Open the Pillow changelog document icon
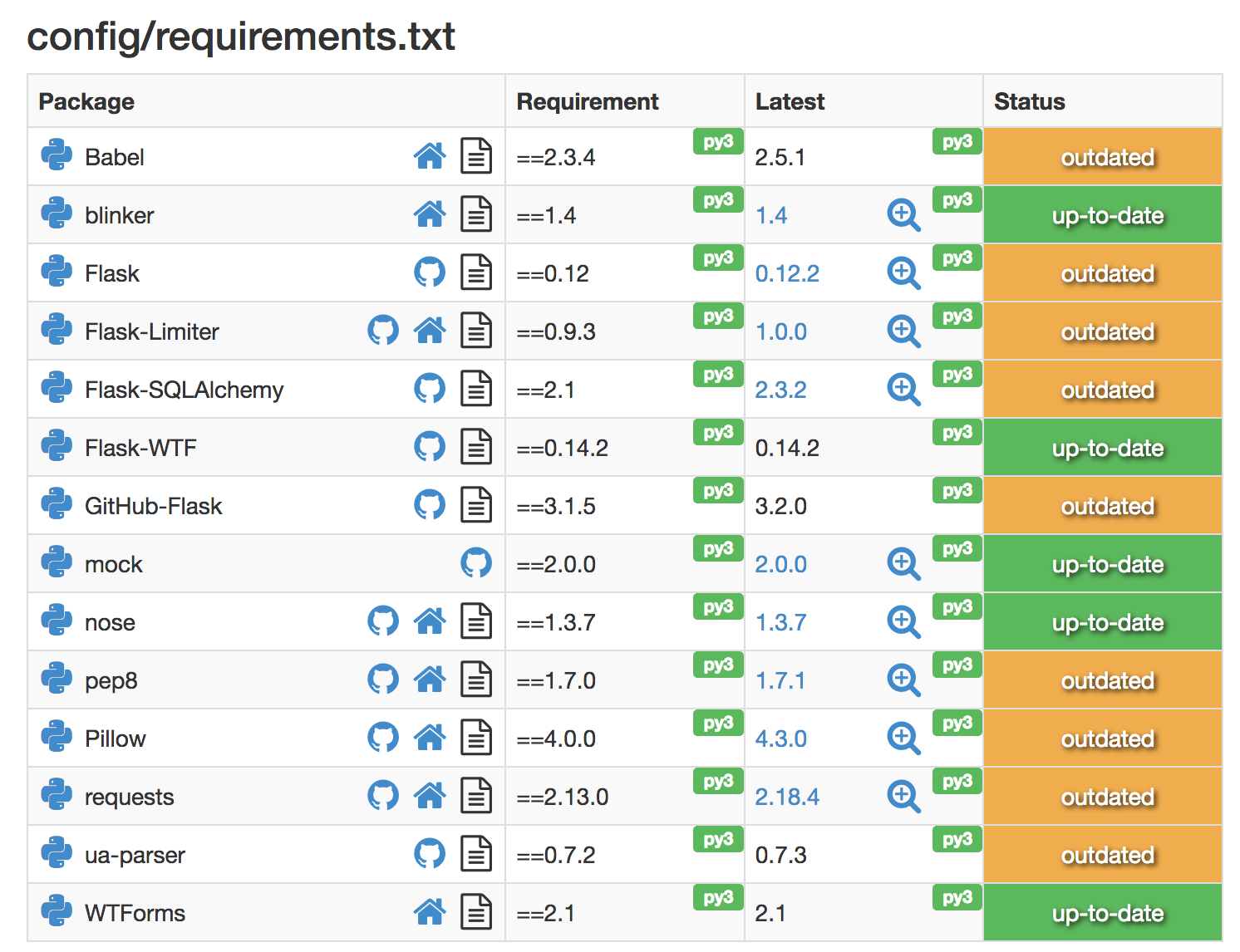Viewport: 1240px width, 952px height. [476, 738]
